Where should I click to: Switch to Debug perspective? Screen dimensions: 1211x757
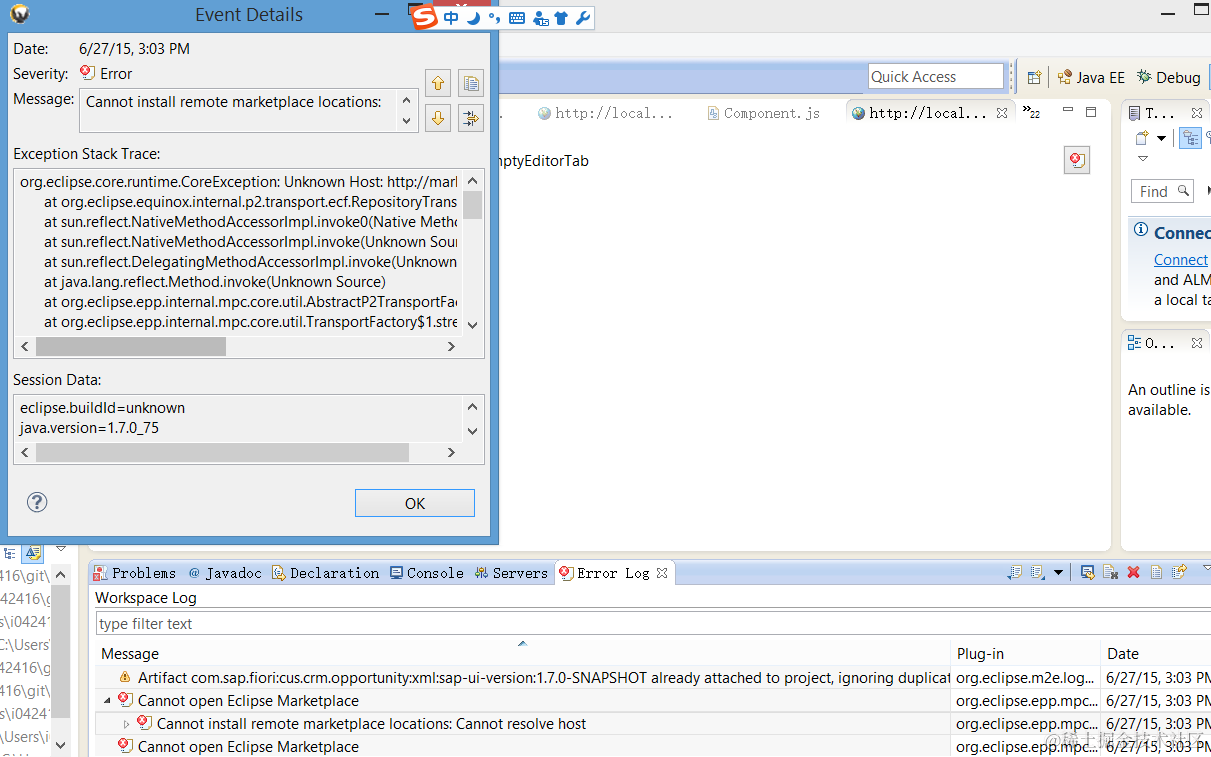1168,77
